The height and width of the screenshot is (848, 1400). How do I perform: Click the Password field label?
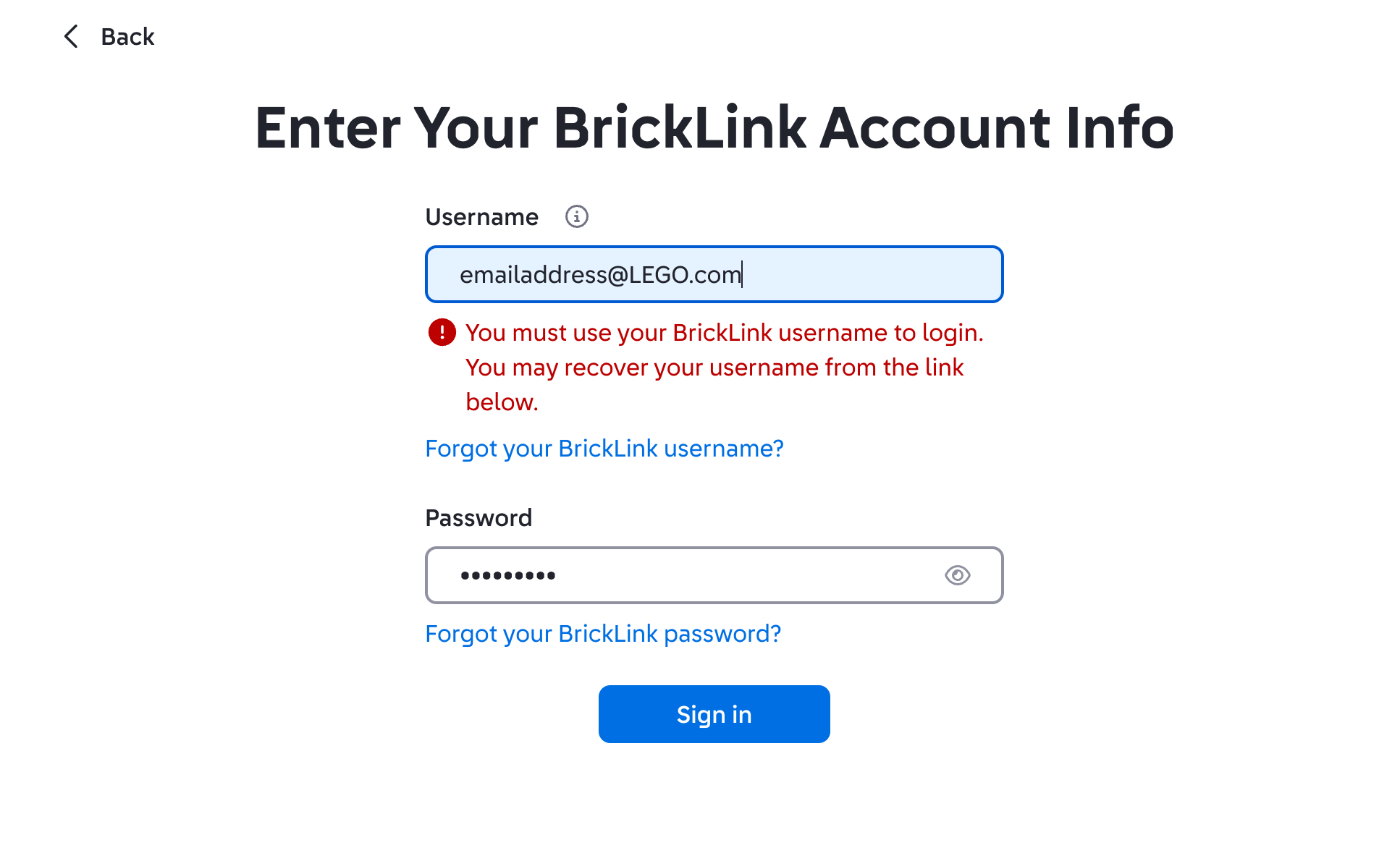478,518
